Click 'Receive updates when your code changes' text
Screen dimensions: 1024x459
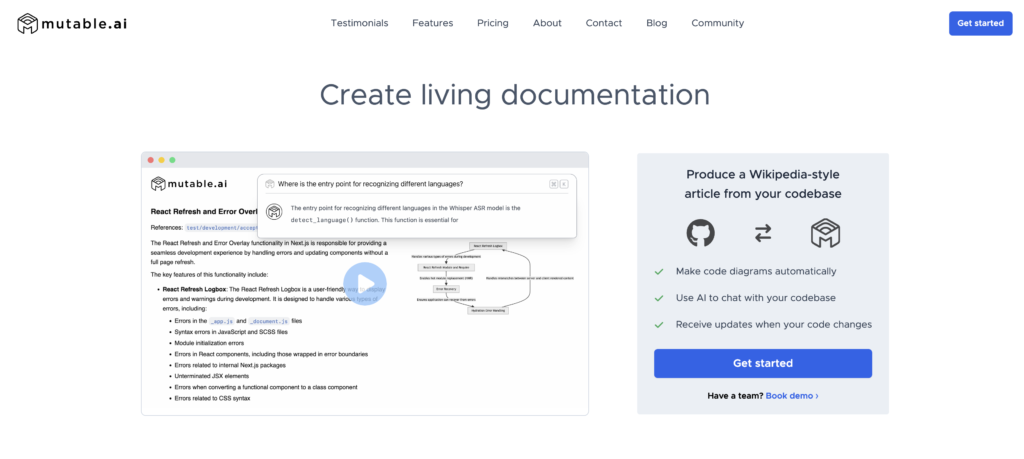(774, 324)
